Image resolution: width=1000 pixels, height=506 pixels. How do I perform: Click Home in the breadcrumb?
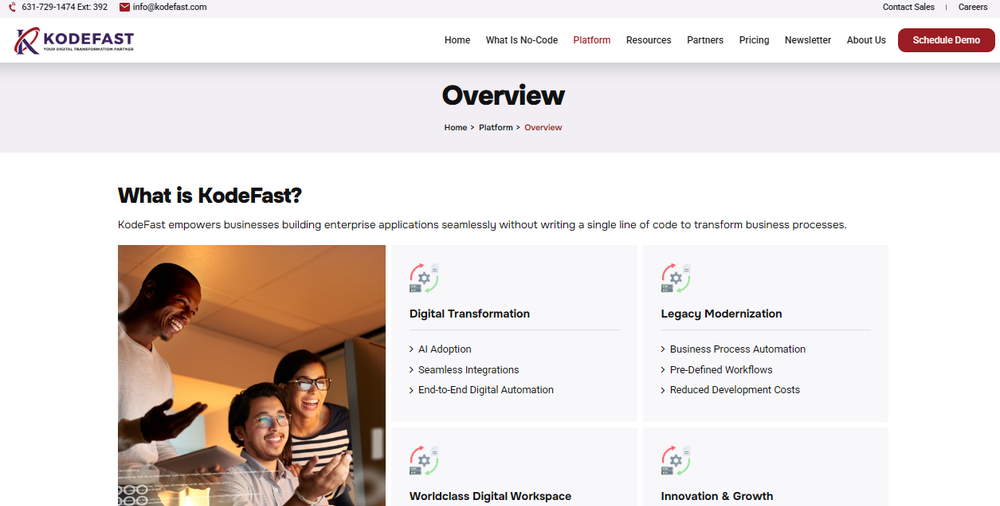coord(455,128)
